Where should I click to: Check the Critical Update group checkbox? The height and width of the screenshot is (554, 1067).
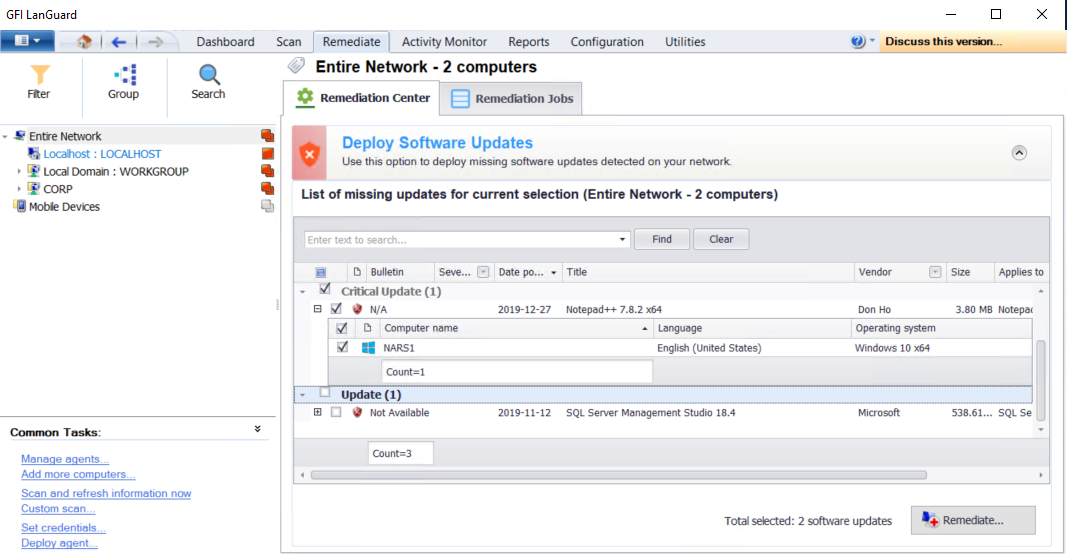[x=325, y=289]
